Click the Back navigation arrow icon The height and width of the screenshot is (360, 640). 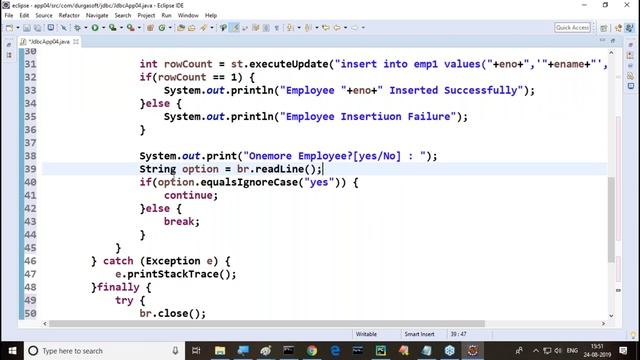pos(337,28)
